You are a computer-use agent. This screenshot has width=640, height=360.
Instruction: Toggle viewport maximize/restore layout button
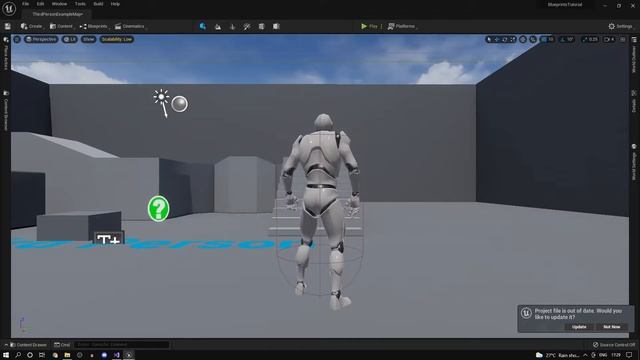pyautogui.click(x=623, y=40)
